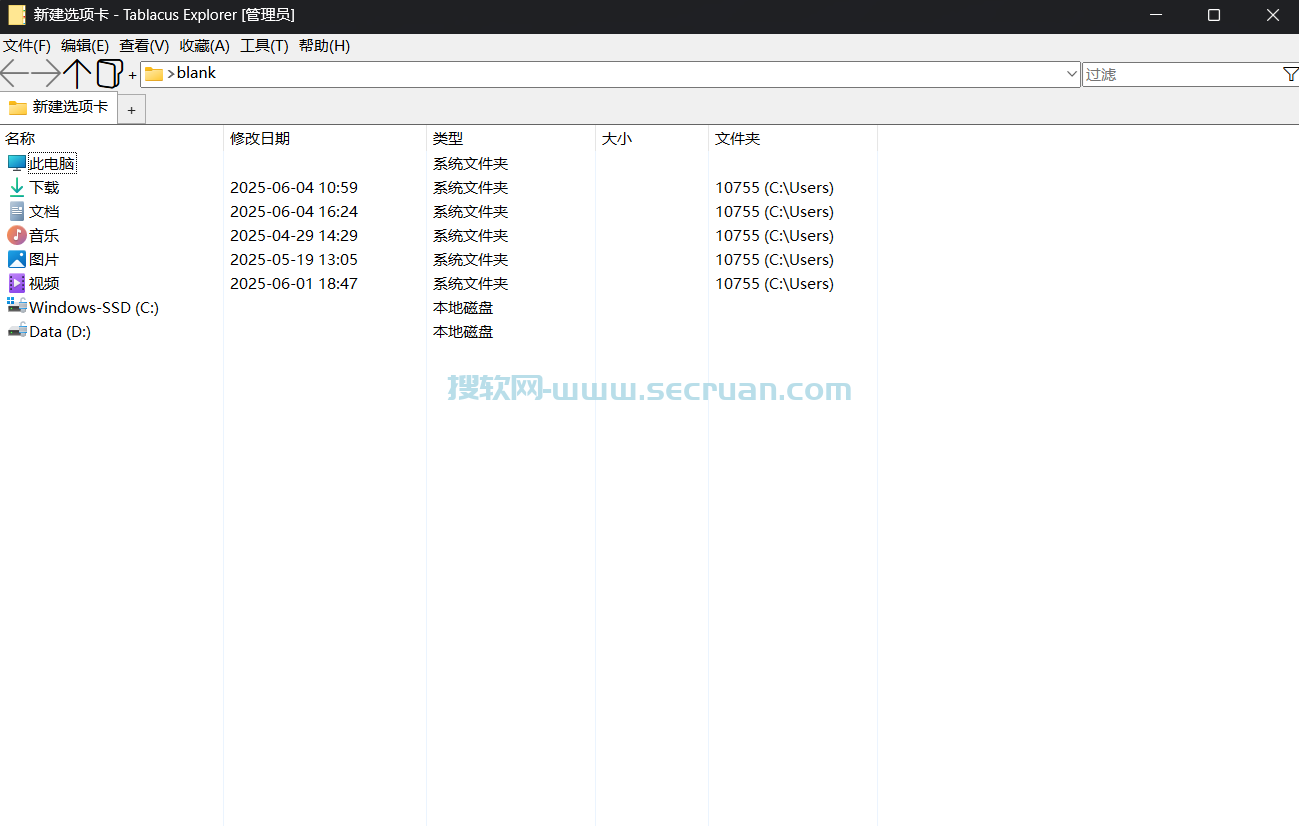This screenshot has width=1299, height=826.
Task: Select the 图片 folder name
Action: coord(44,259)
